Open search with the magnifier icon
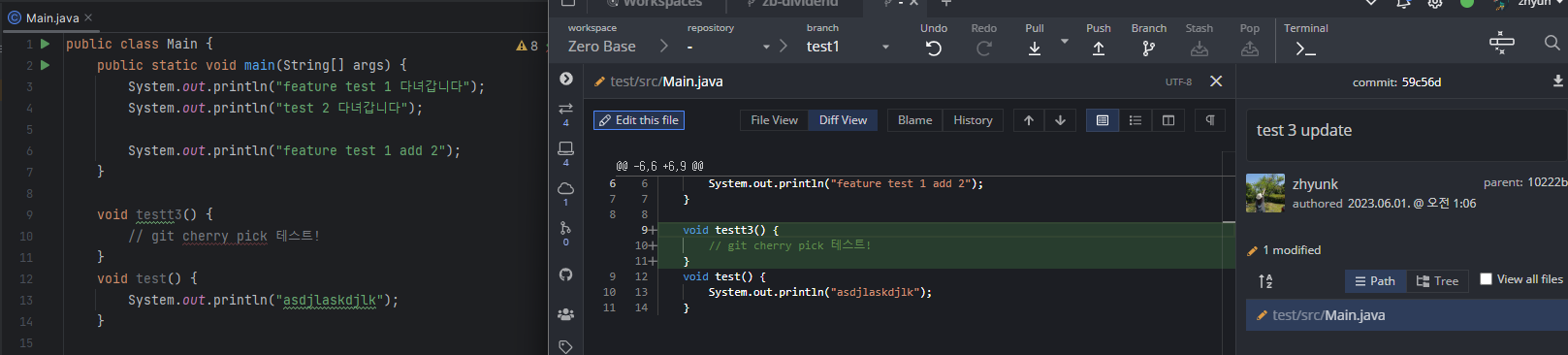Viewport: 1568px width, 355px height. pyautogui.click(x=1552, y=43)
